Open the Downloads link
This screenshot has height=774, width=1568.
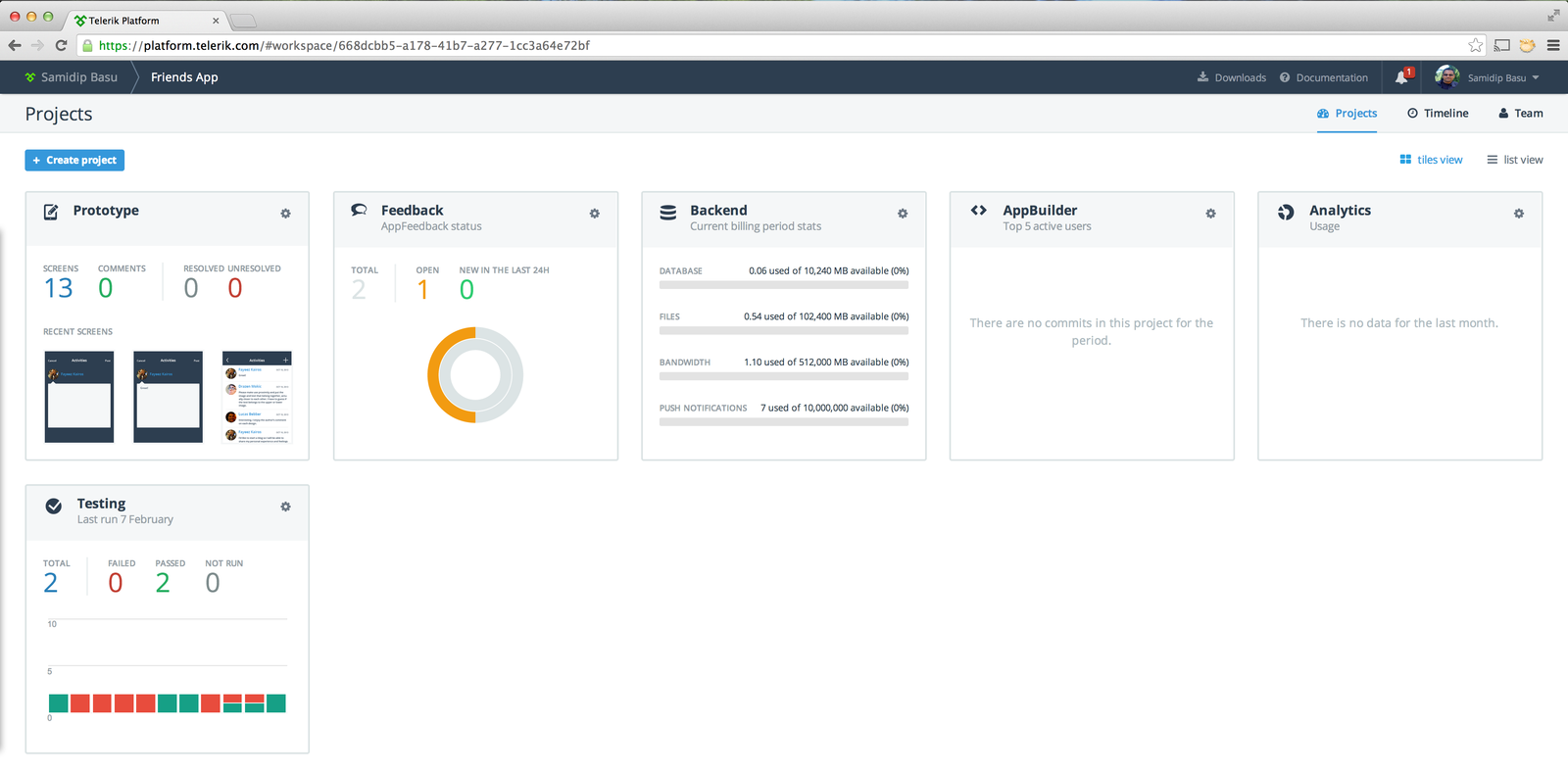(x=1232, y=77)
